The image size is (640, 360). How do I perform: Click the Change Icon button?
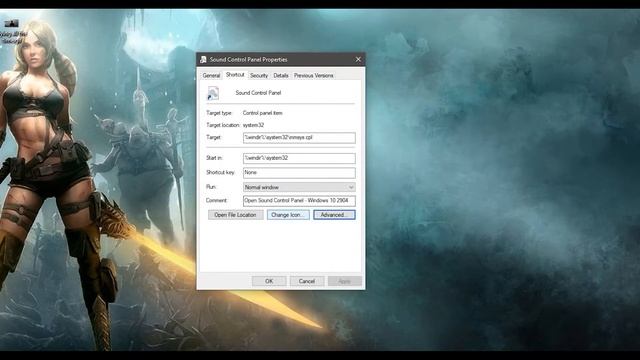tap(288, 215)
